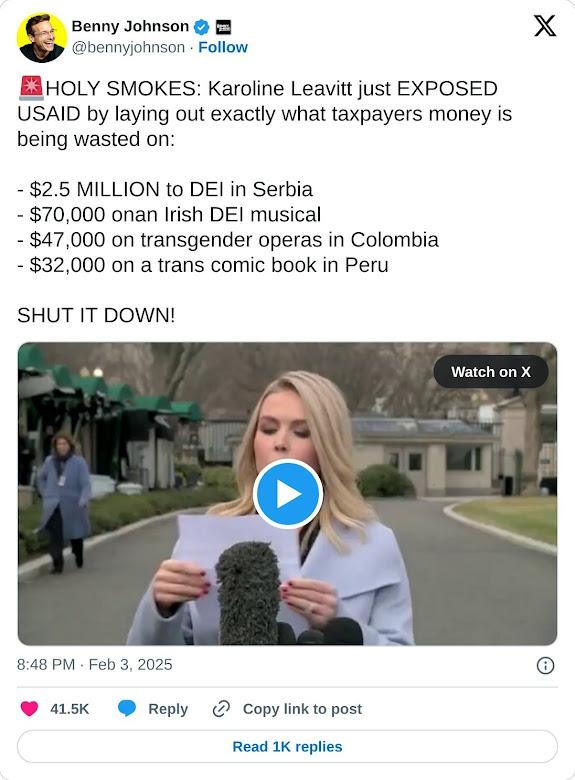Viewport: 575px width, 780px height.
Task: Follow Benny Johnson via Follow link
Action: pyautogui.click(x=223, y=47)
